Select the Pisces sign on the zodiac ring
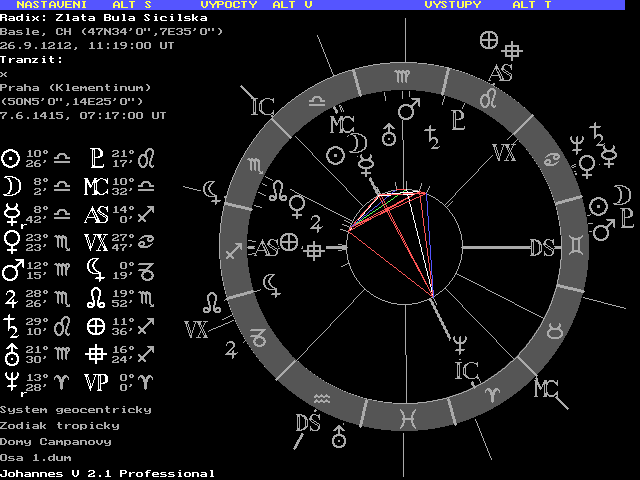 pyautogui.click(x=409, y=412)
